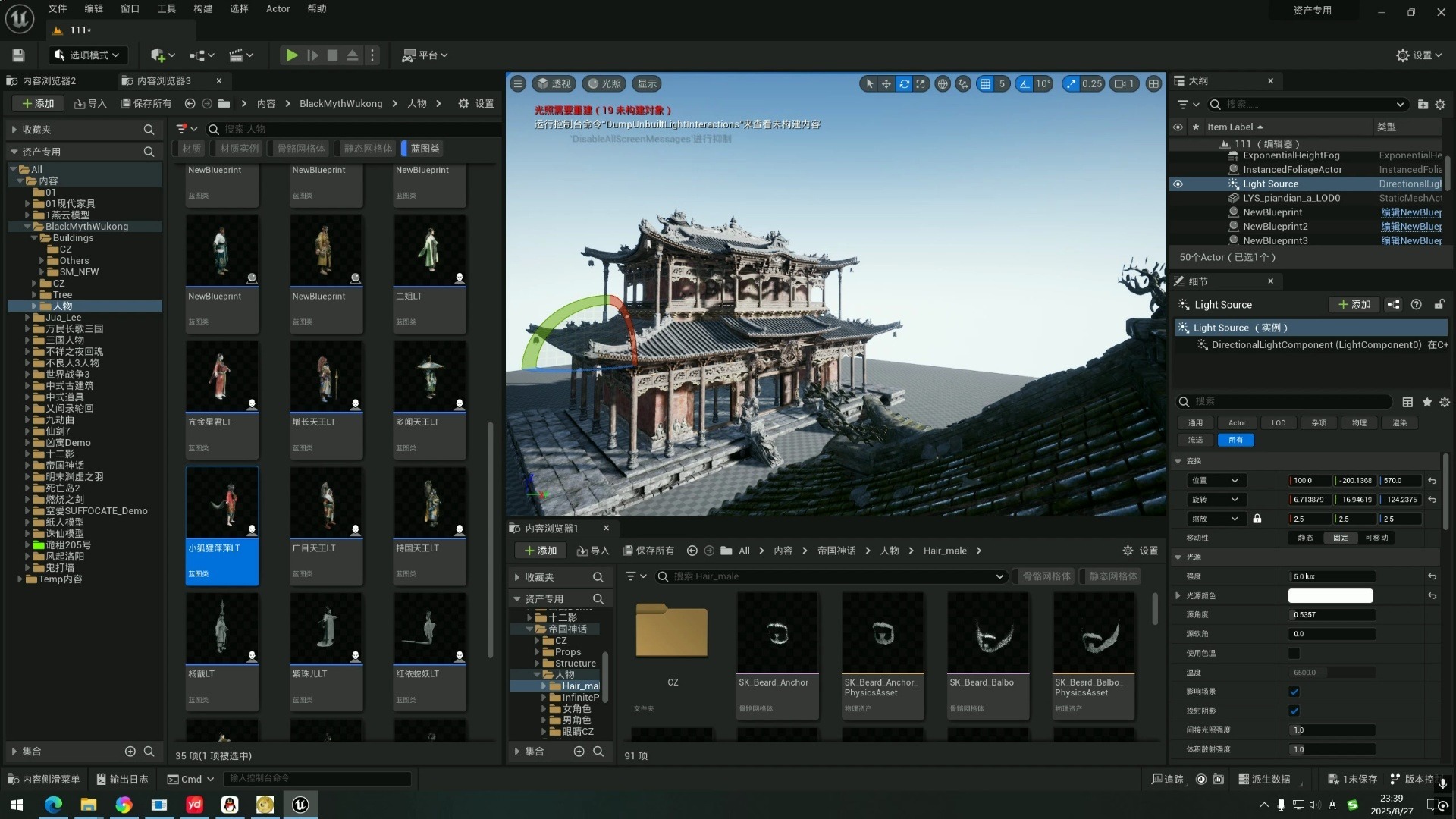Open the 构建 menu

[203, 9]
